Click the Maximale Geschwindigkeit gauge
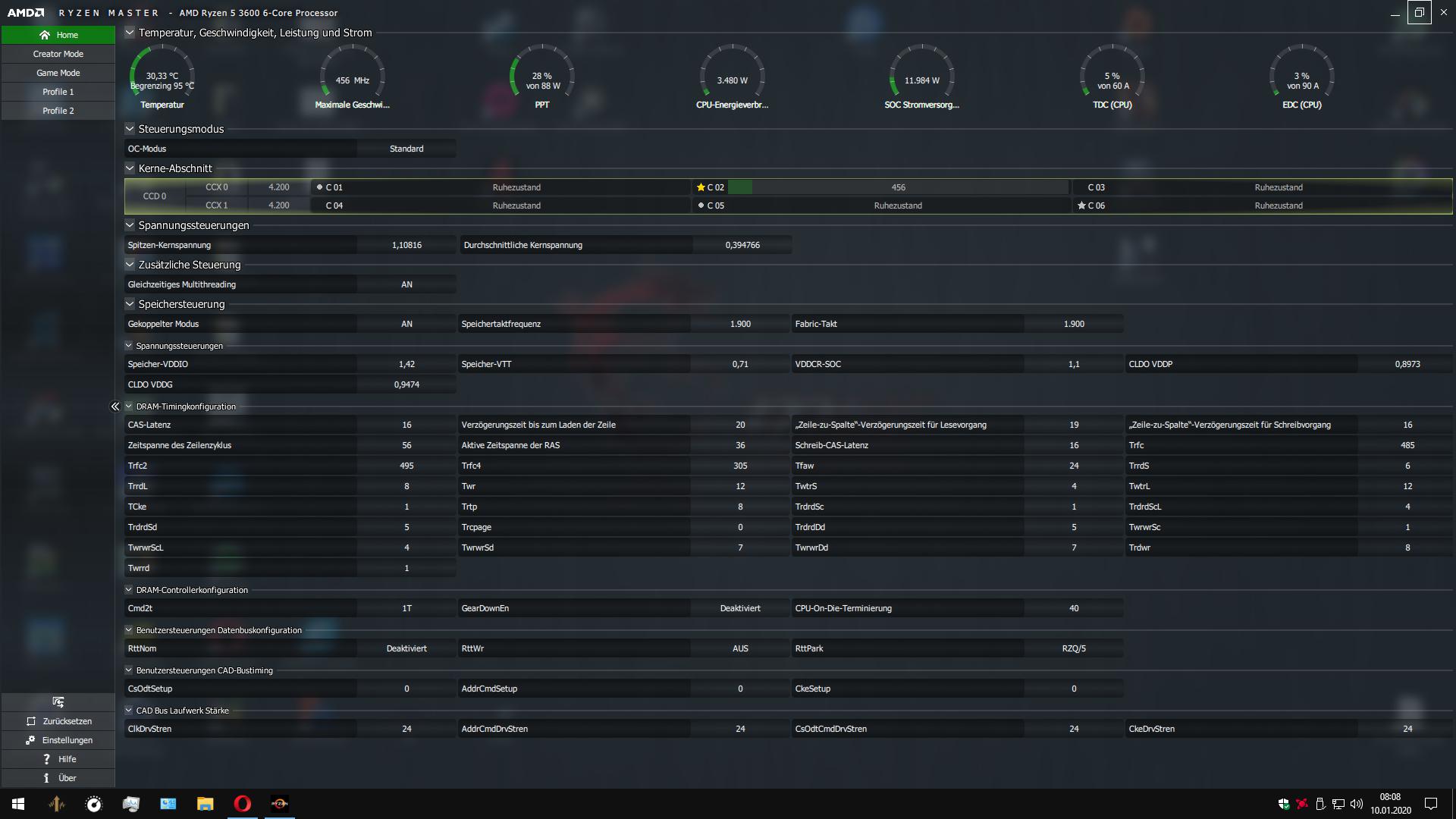Image resolution: width=1456 pixels, height=819 pixels. [352, 77]
